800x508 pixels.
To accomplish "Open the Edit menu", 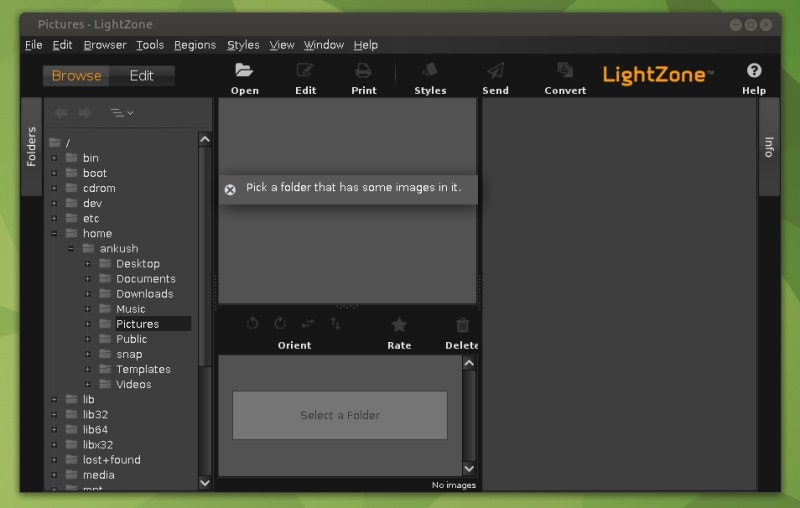I will point(62,45).
